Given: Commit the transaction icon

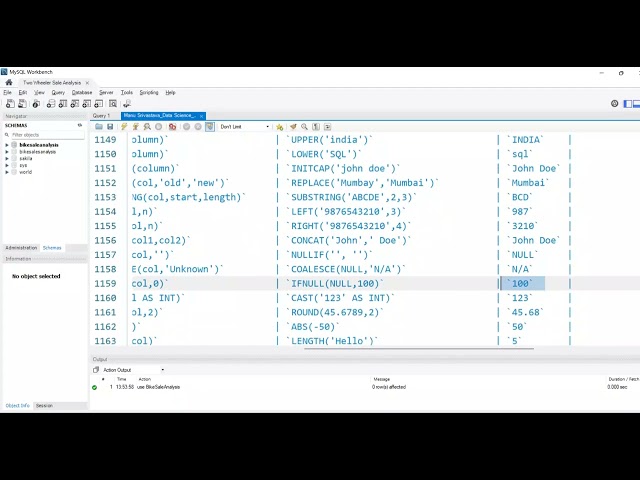Looking at the screenshot, I should click(187, 127).
